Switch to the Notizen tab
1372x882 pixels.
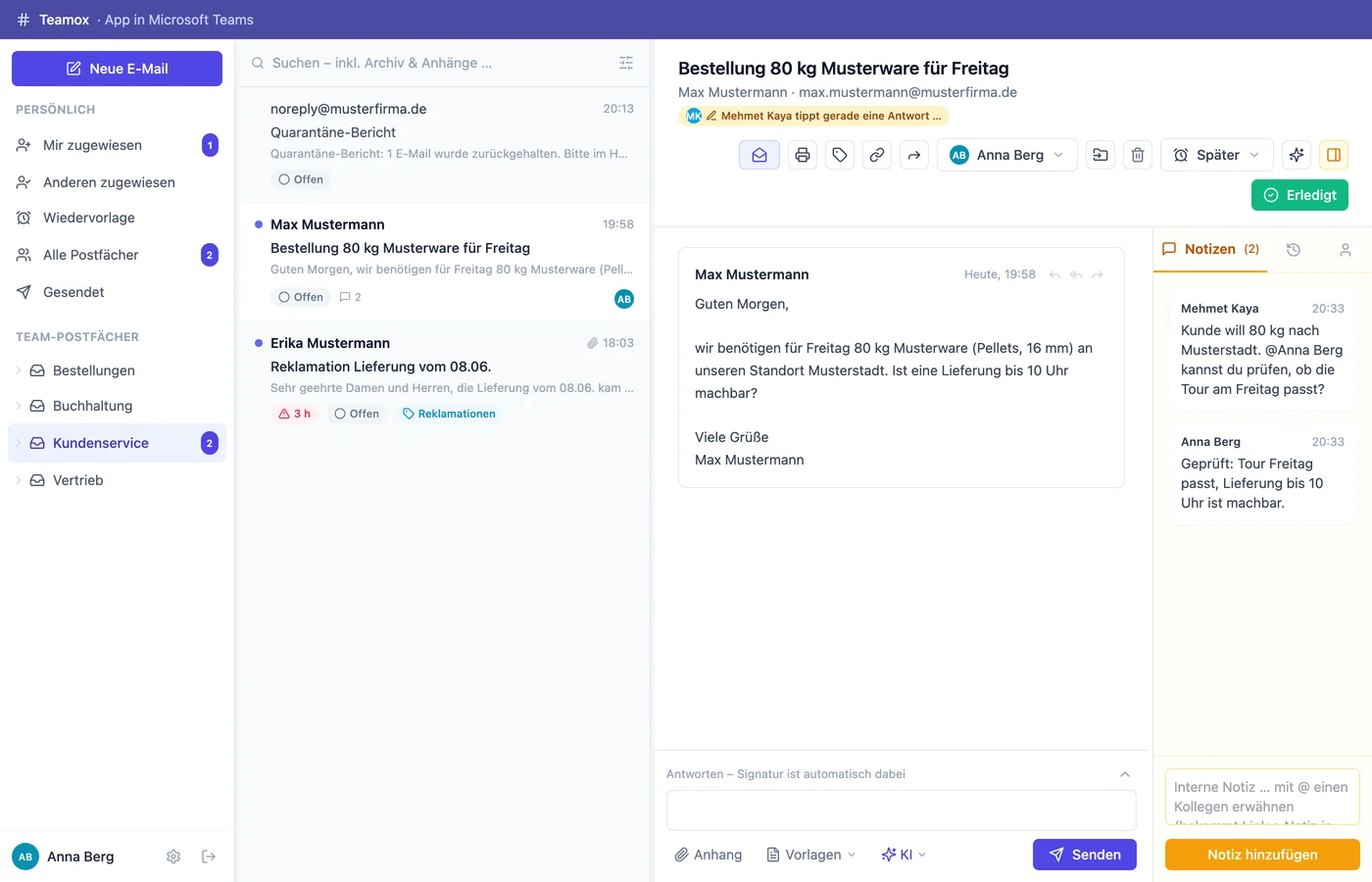coord(1211,249)
